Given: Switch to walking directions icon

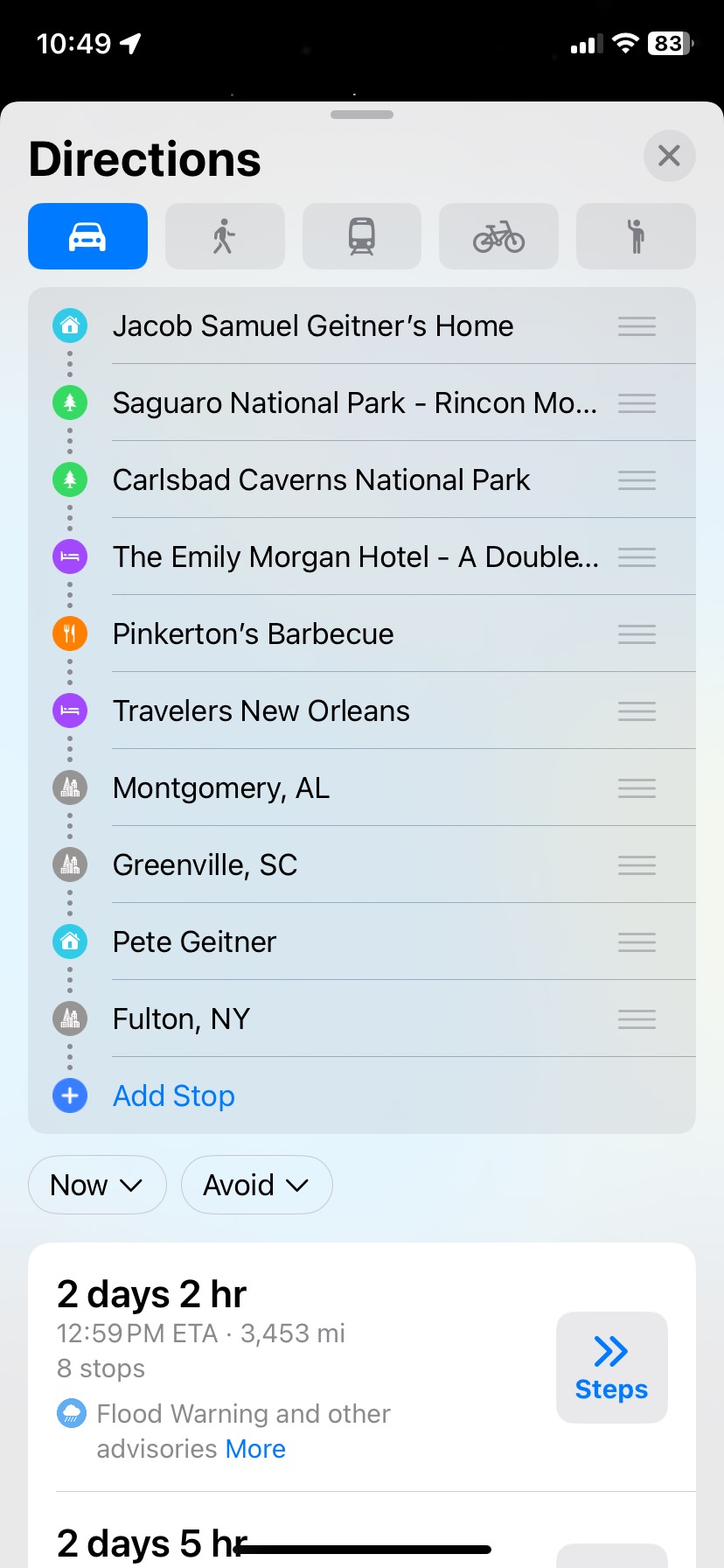Looking at the screenshot, I should (225, 236).
